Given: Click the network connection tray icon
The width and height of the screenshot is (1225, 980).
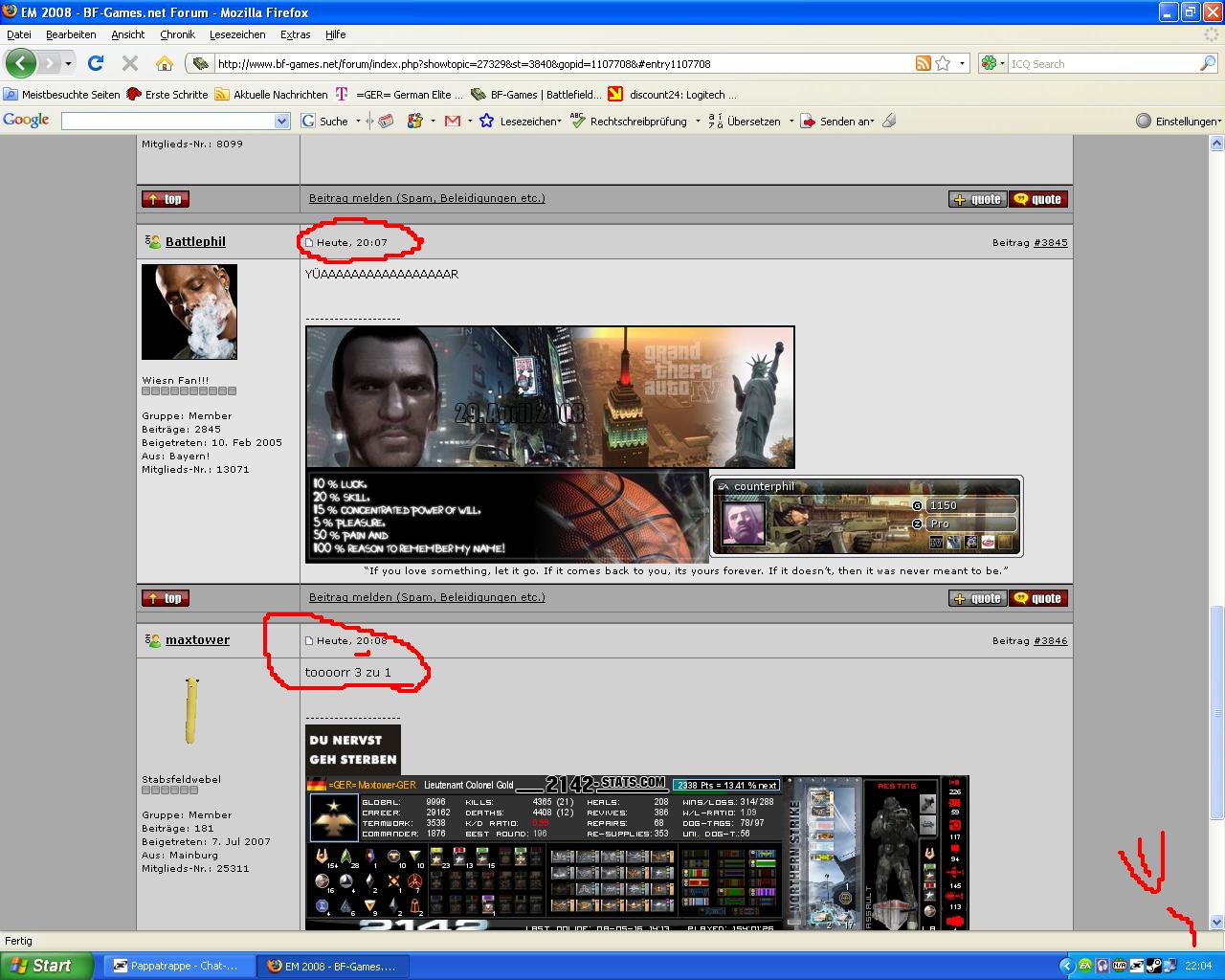Looking at the screenshot, I should 1170,966.
